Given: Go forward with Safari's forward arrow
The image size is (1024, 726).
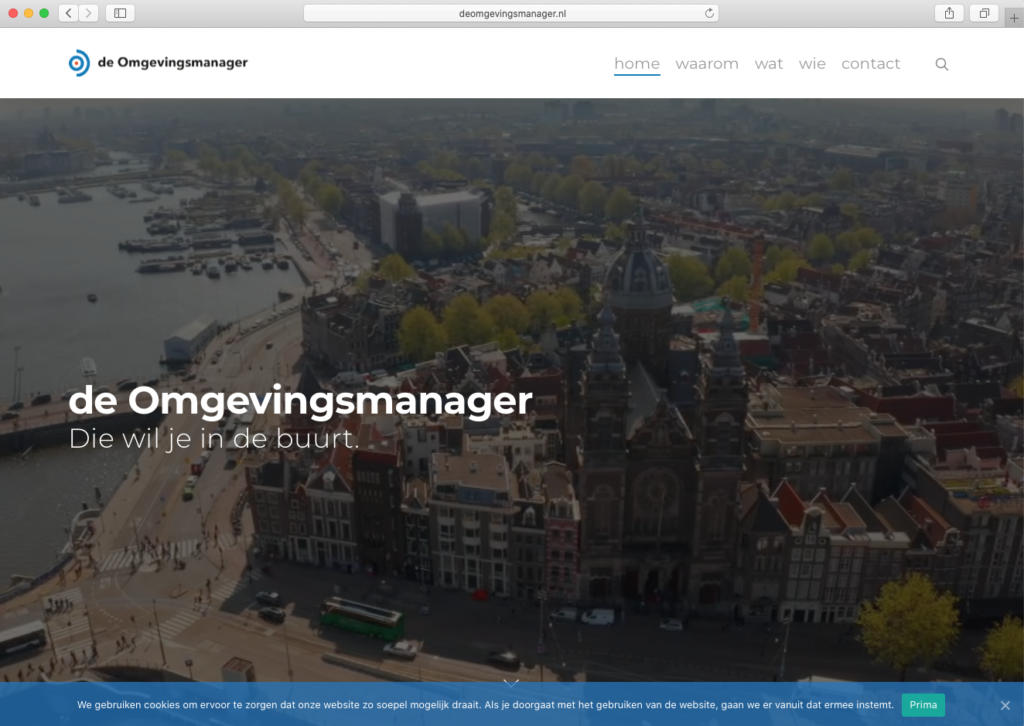Looking at the screenshot, I should pos(89,13).
